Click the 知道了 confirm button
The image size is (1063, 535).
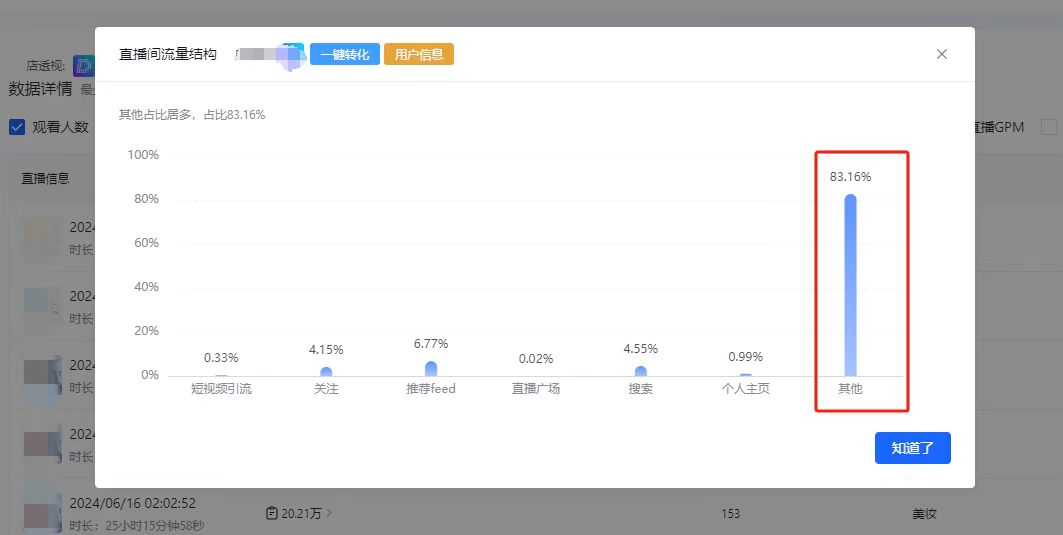pos(912,448)
